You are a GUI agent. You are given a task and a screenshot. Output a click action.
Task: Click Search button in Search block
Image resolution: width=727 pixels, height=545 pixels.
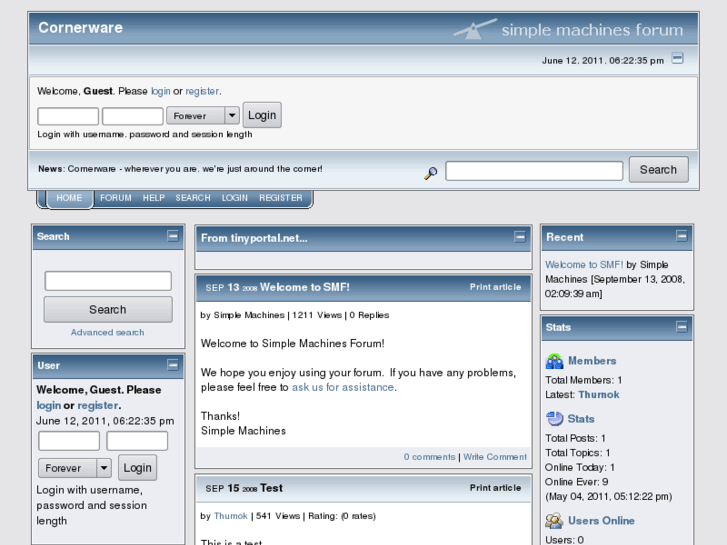point(108,309)
